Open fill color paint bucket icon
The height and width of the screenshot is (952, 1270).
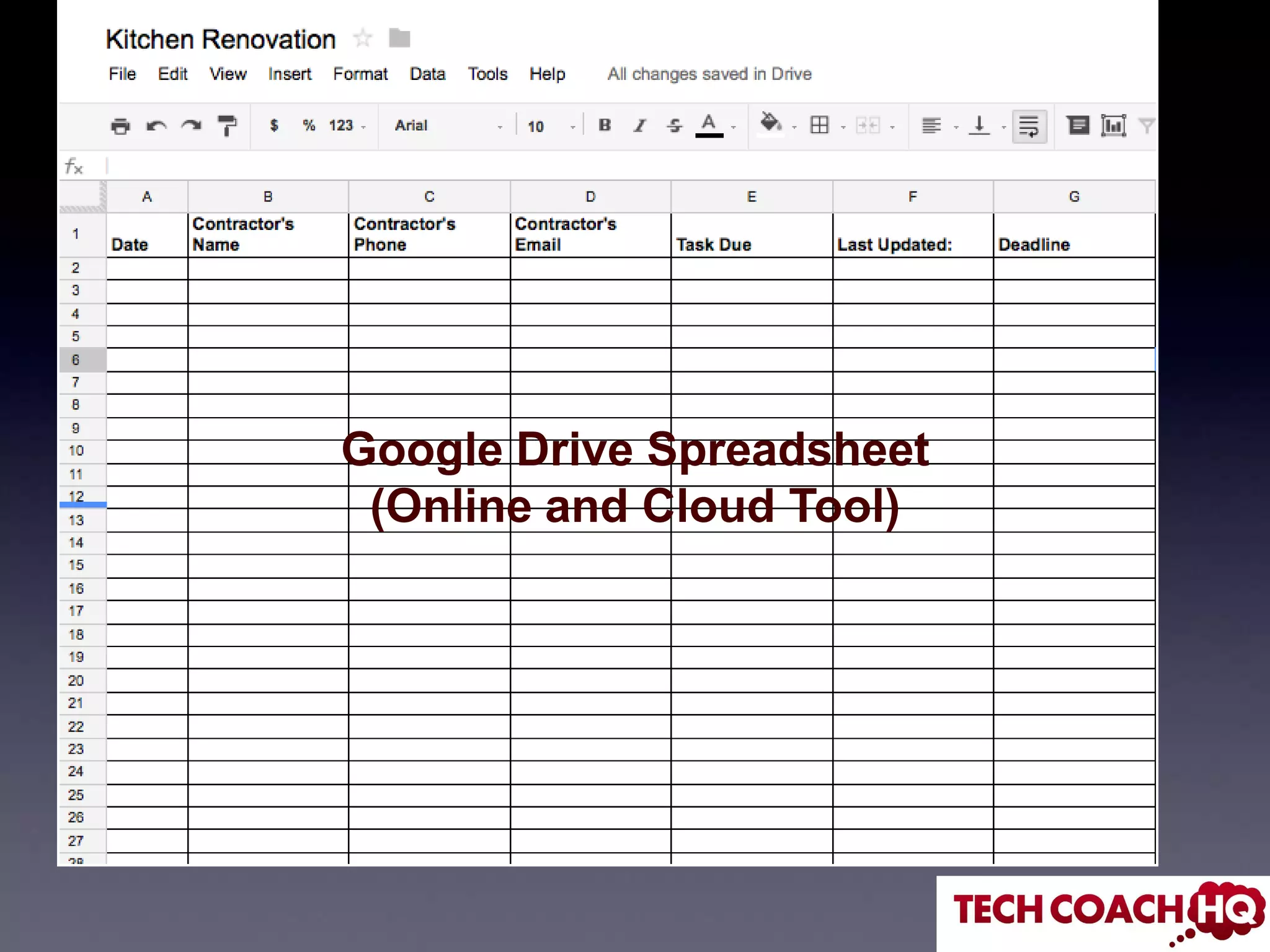click(x=770, y=123)
